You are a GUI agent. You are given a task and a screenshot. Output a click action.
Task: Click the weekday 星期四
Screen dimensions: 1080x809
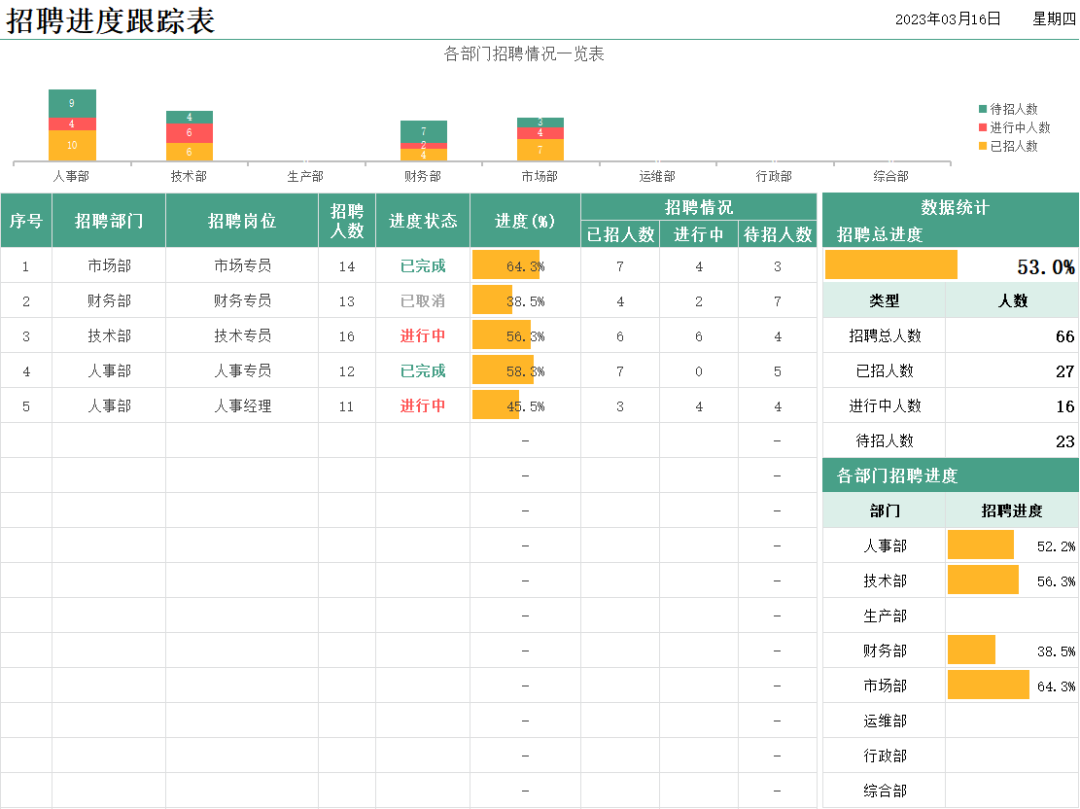pos(1053,19)
